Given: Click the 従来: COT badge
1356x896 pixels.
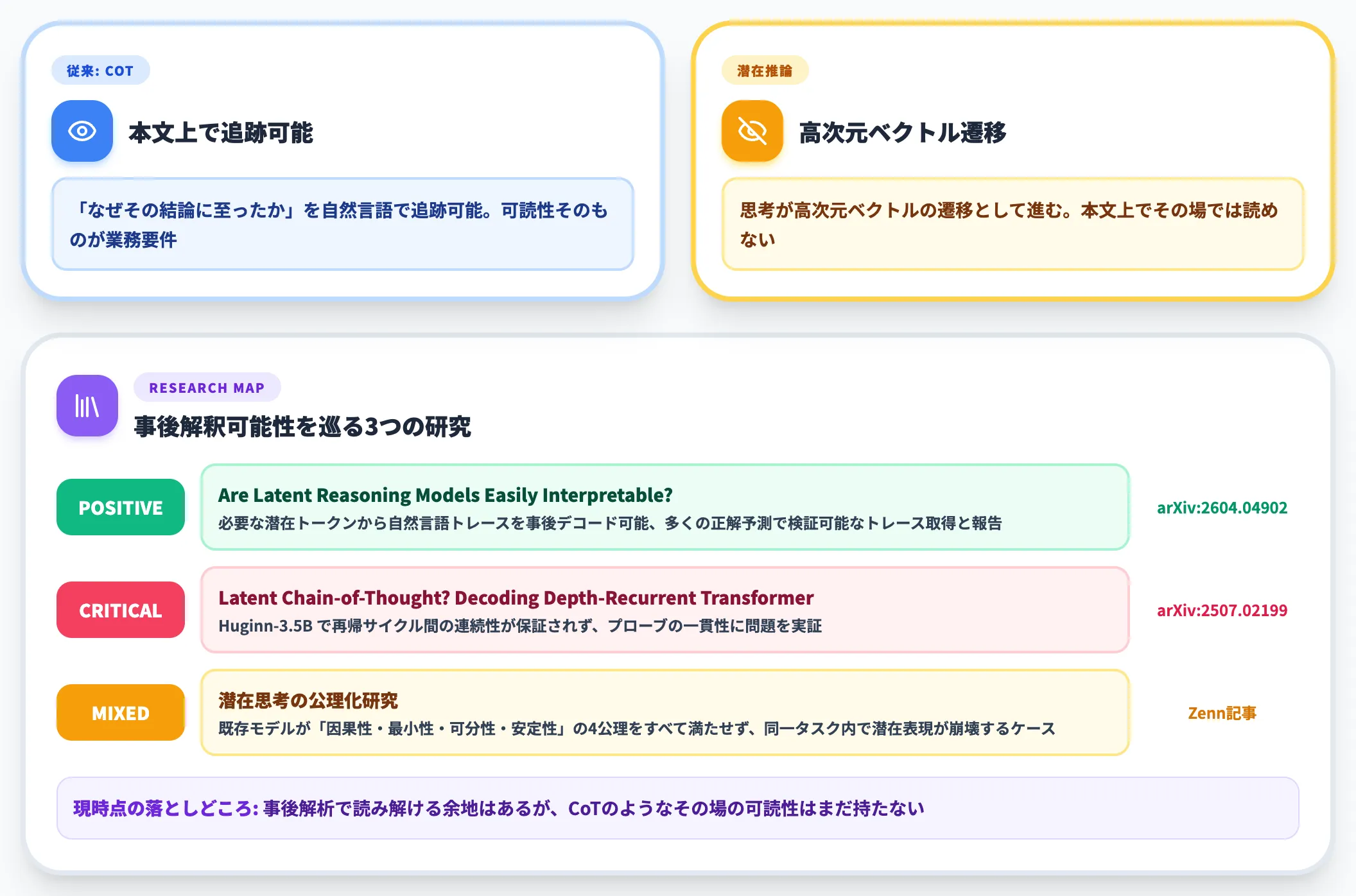Looking at the screenshot, I should [x=100, y=71].
